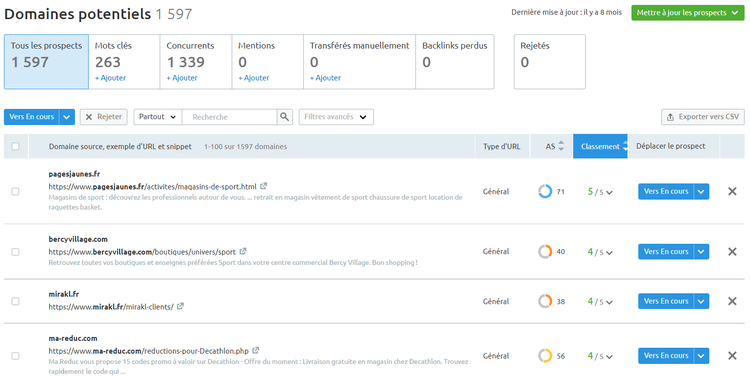Tick the bercyvillage.com row checkbox
Screen dimensions: 750x386
tap(15, 252)
